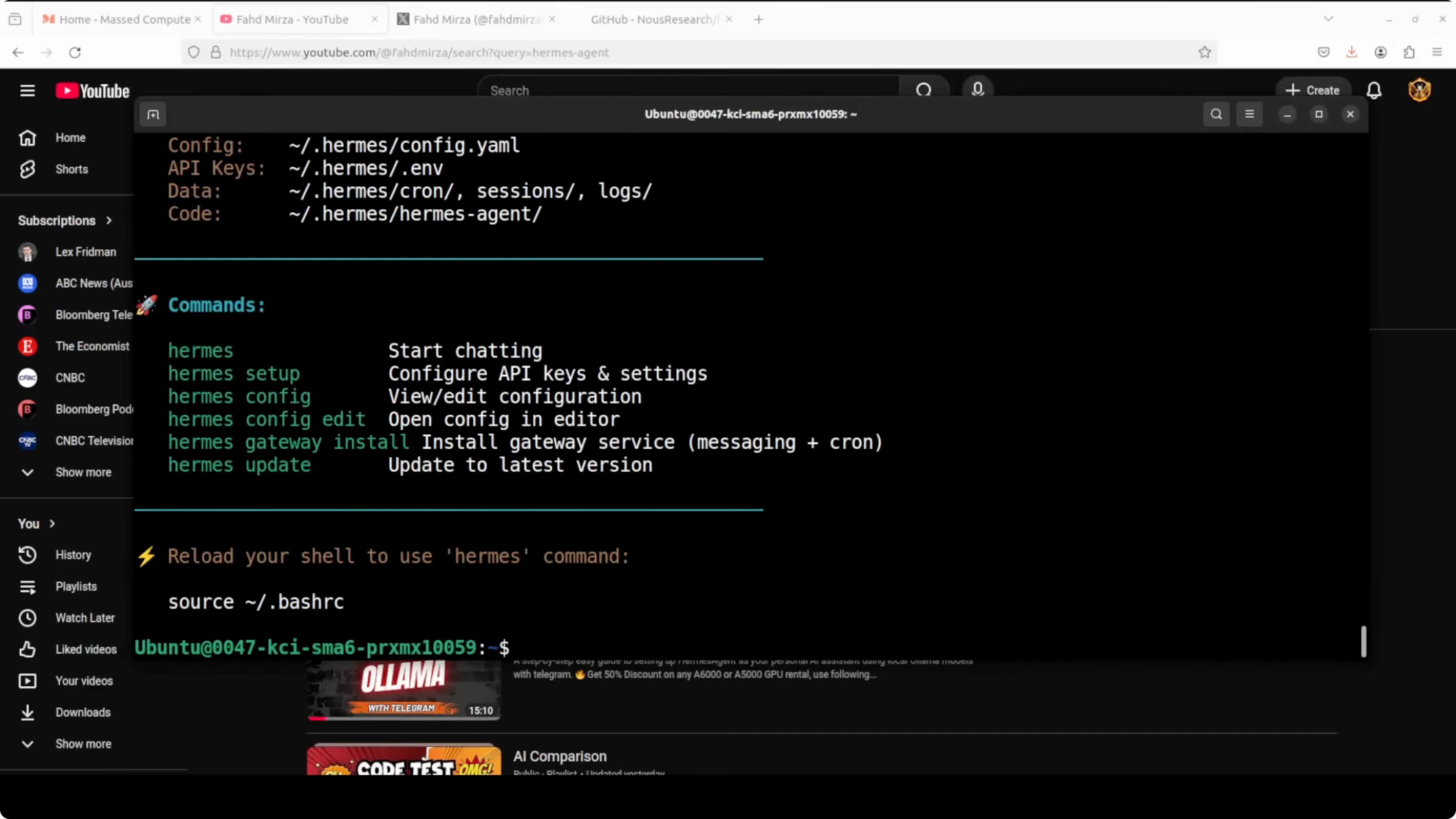Switch to Home - Massed Compute tab
Image resolution: width=1456 pixels, height=819 pixels.
124,19
